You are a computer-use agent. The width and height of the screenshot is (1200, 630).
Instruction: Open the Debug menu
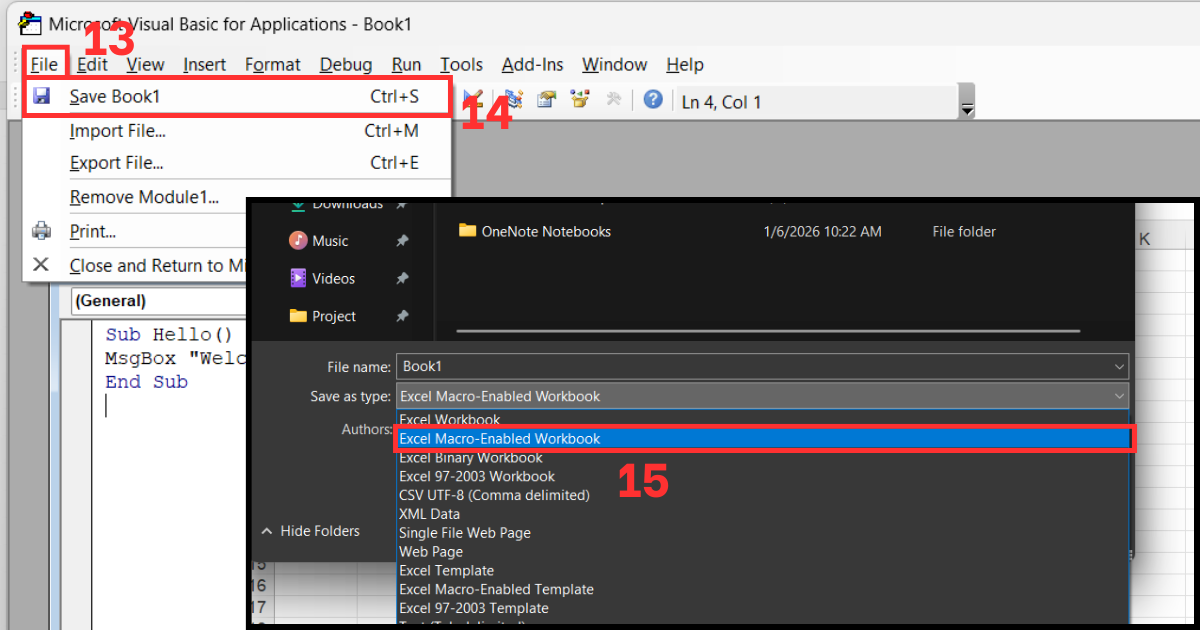pos(346,65)
